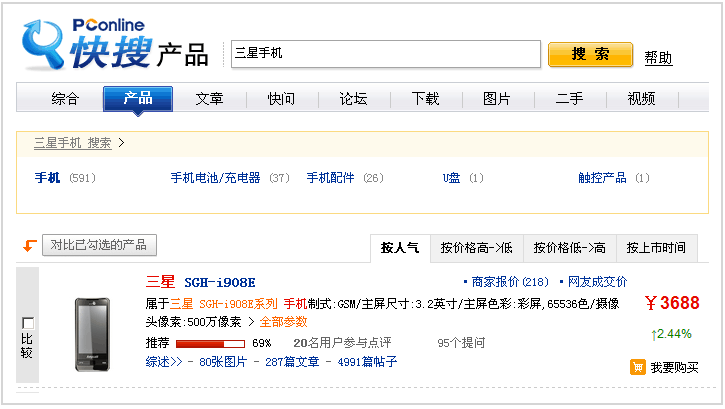Click the red 手机 link in description
725x409 pixels.
tap(295, 304)
